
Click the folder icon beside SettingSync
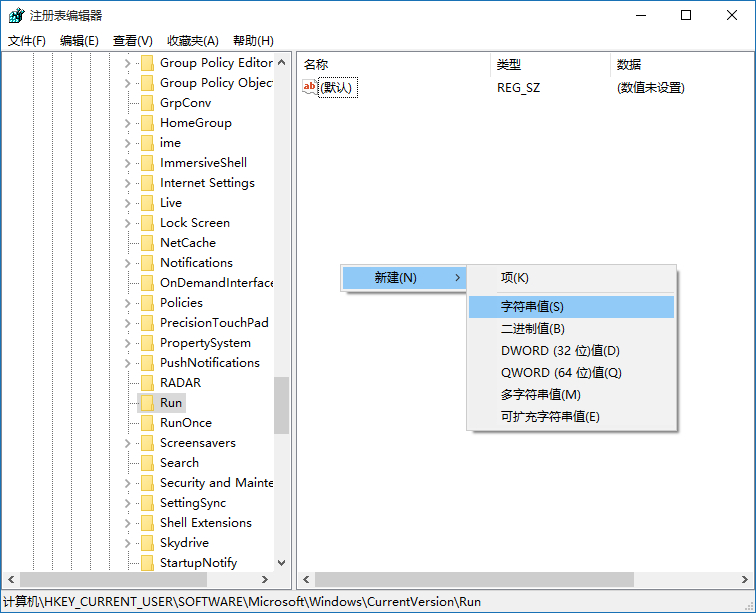coord(148,503)
